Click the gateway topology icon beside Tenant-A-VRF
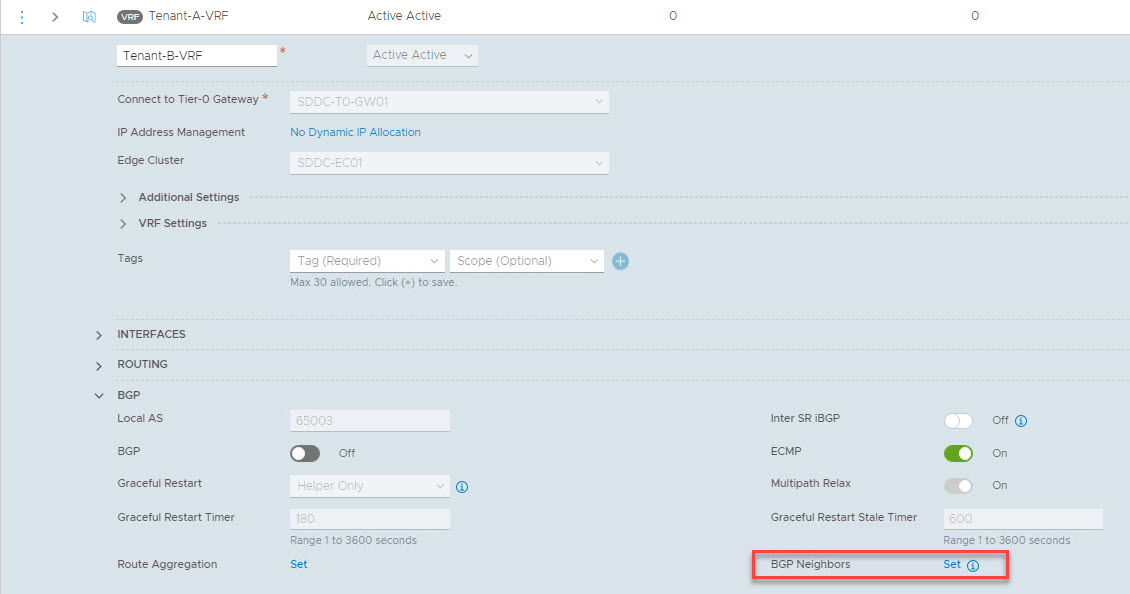The height and width of the screenshot is (594, 1130). [89, 16]
